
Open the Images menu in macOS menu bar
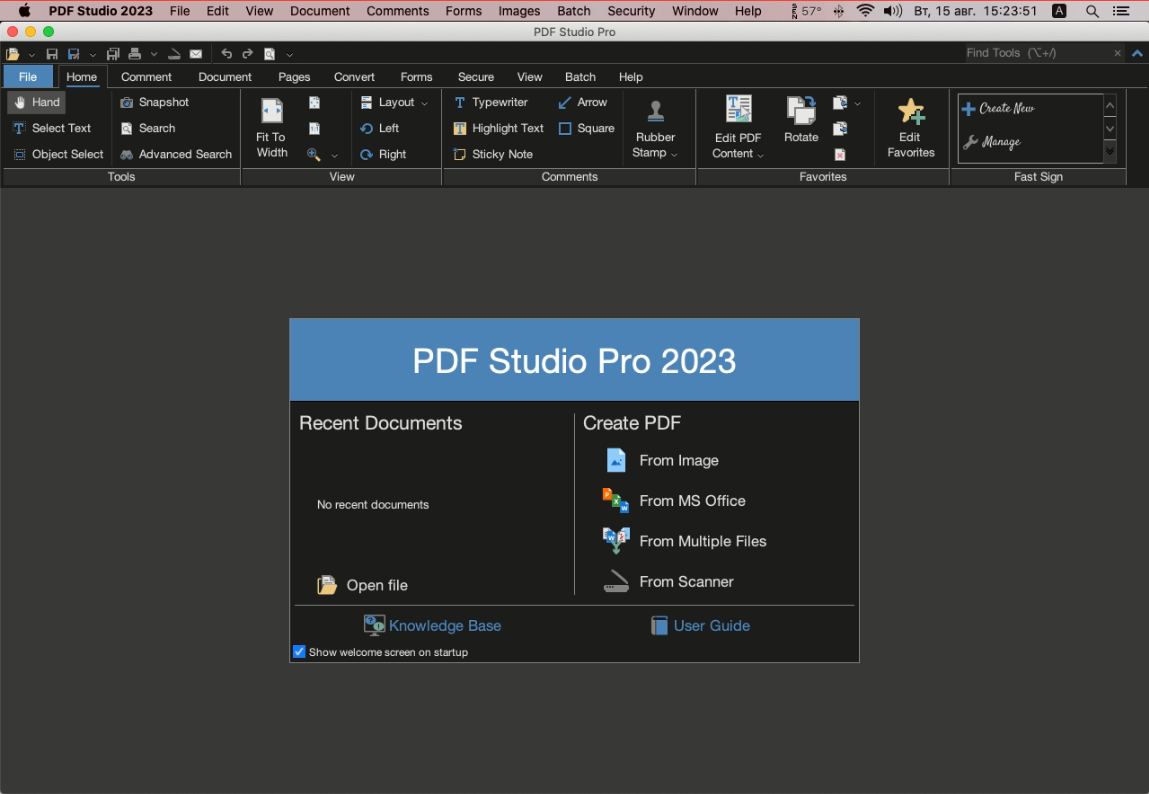click(519, 11)
